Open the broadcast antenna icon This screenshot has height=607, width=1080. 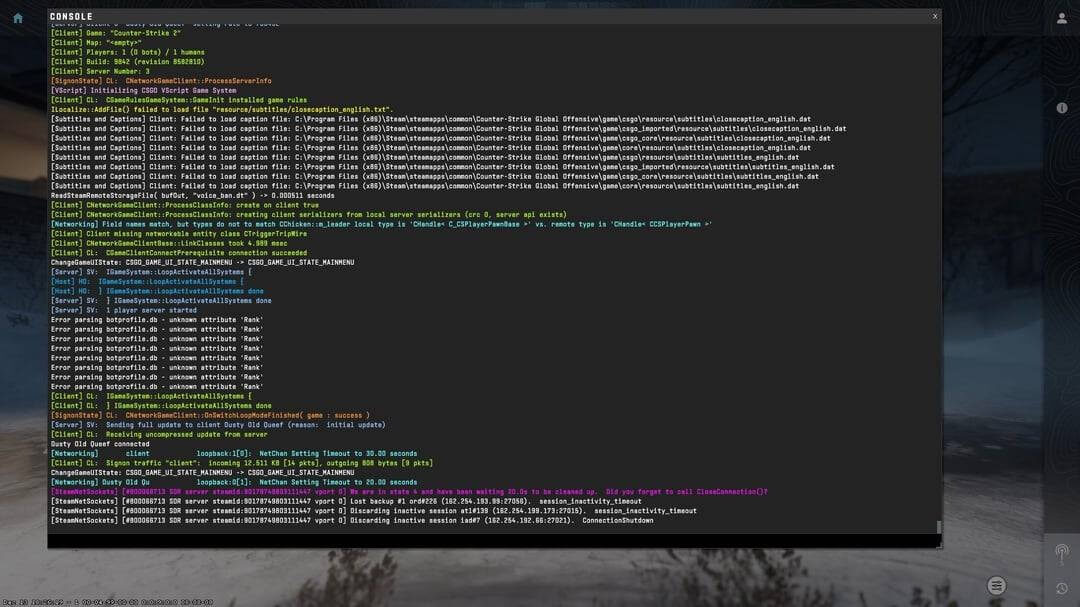pyautogui.click(x=1061, y=553)
